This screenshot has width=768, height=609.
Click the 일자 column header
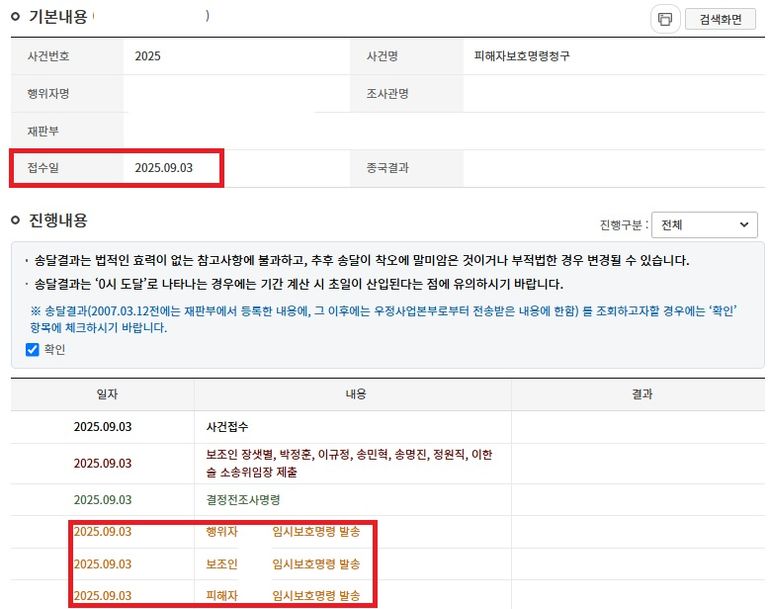[102, 395]
